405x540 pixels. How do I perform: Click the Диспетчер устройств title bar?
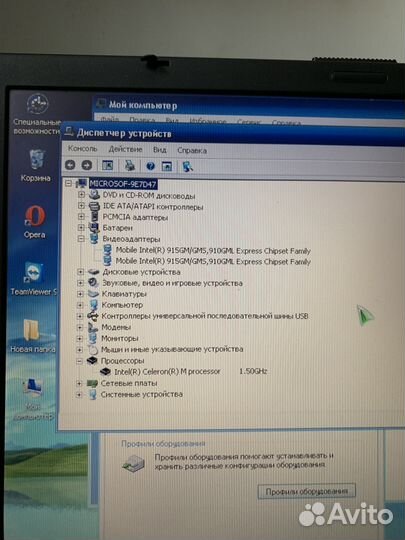click(232, 133)
